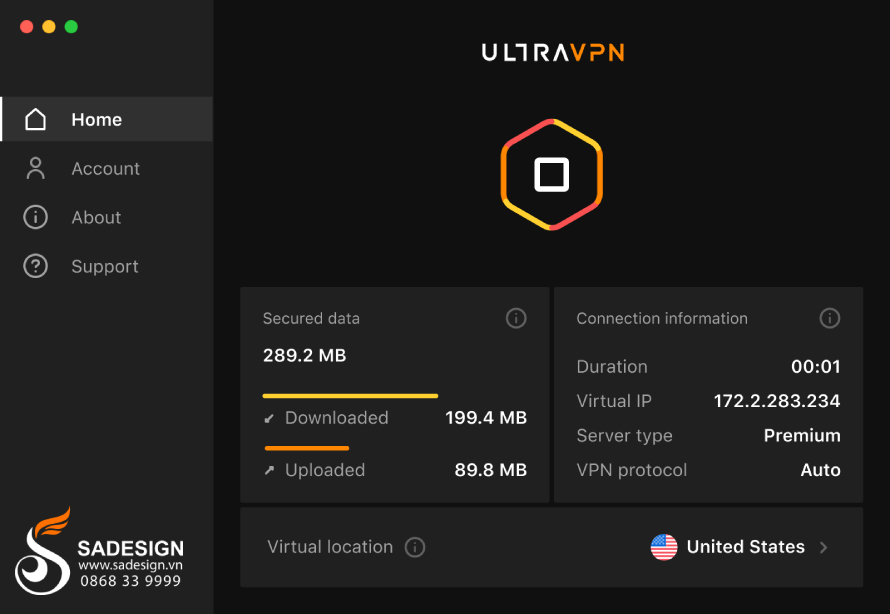This screenshot has height=614, width=890.
Task: Click the Premium server type value
Action: click(802, 436)
